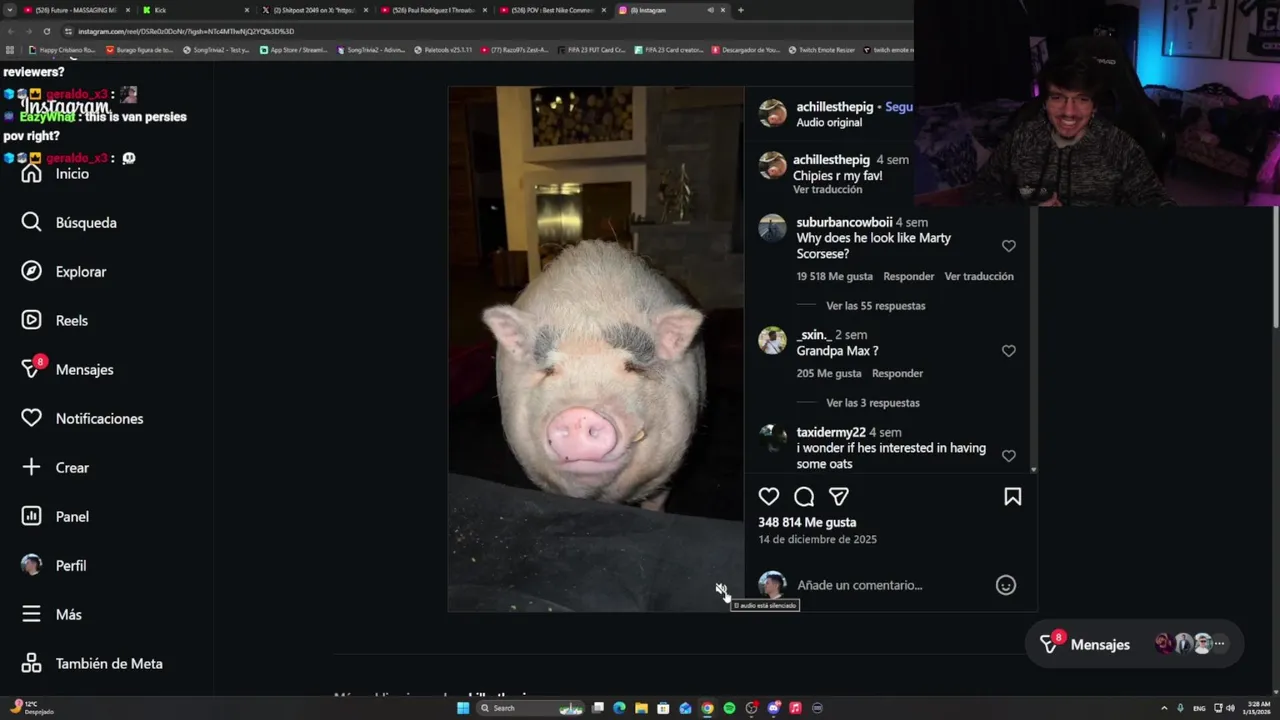Open Spotify from the taskbar
Screen dimensions: 1280x720
[x=729, y=708]
